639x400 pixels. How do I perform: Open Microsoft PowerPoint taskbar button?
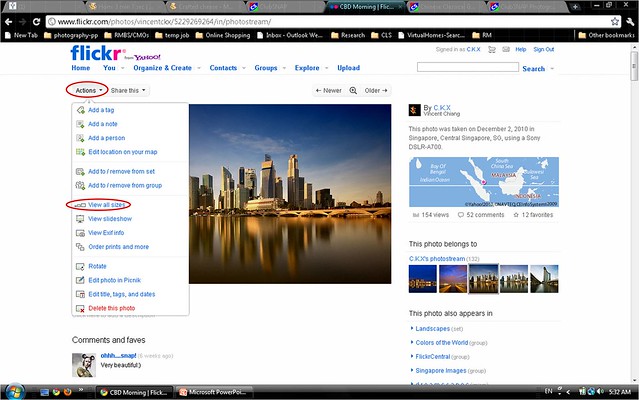click(216, 392)
